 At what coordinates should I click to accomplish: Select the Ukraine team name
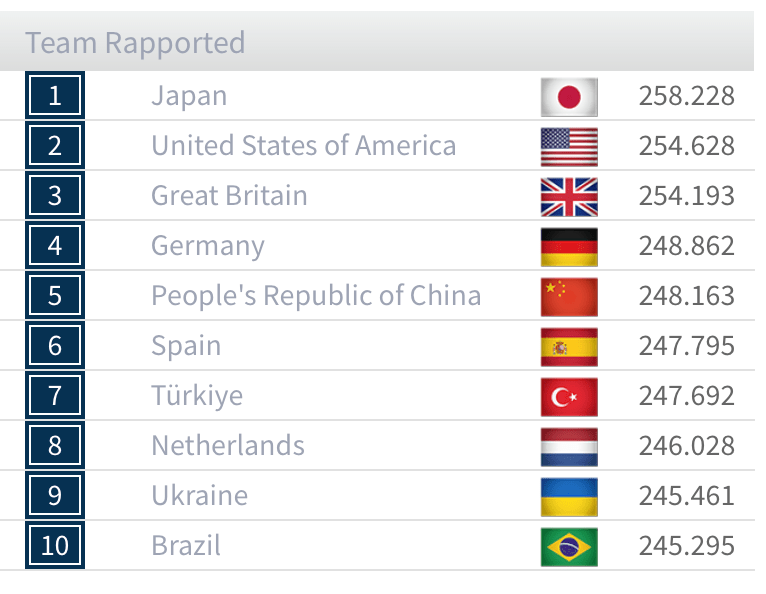[x=199, y=496]
